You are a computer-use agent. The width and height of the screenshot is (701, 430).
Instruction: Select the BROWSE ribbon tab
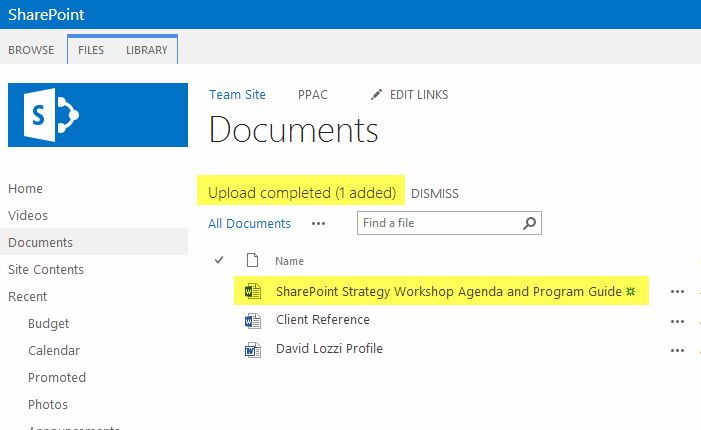(x=31, y=50)
